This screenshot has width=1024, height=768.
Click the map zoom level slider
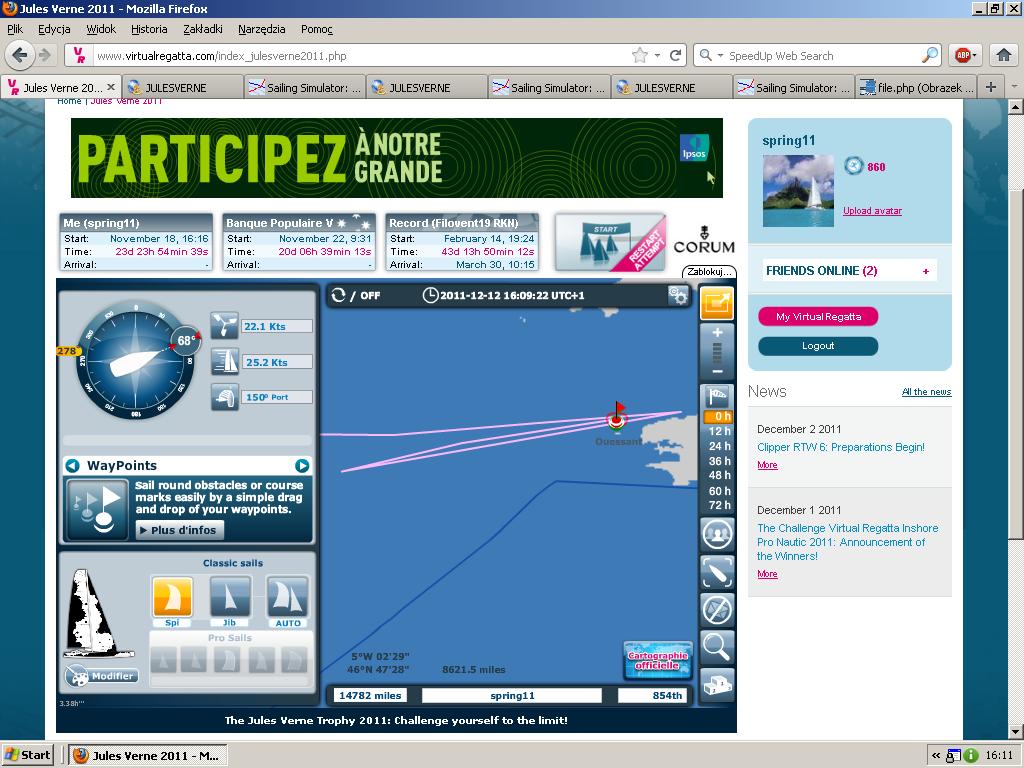pos(717,352)
